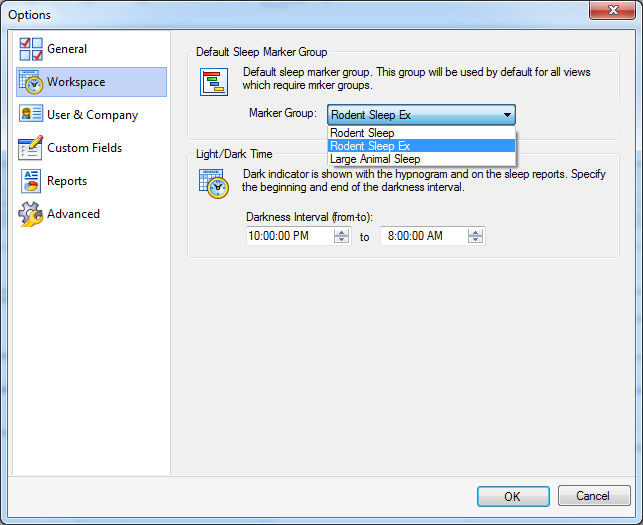Image resolution: width=643 pixels, height=525 pixels.
Task: Click the Darkness Interval (from-to) label
Action: pos(309,217)
